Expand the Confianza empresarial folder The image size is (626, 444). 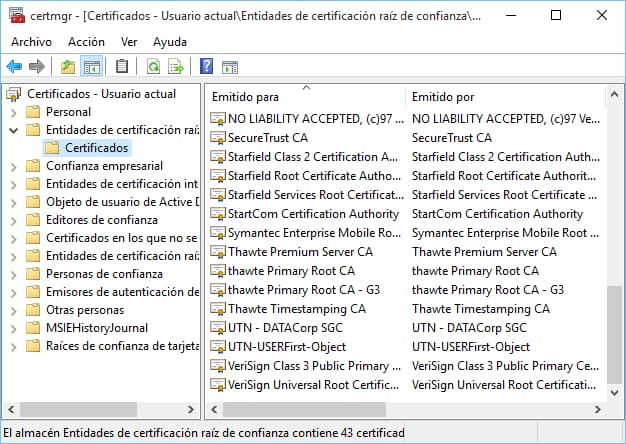click(14, 166)
